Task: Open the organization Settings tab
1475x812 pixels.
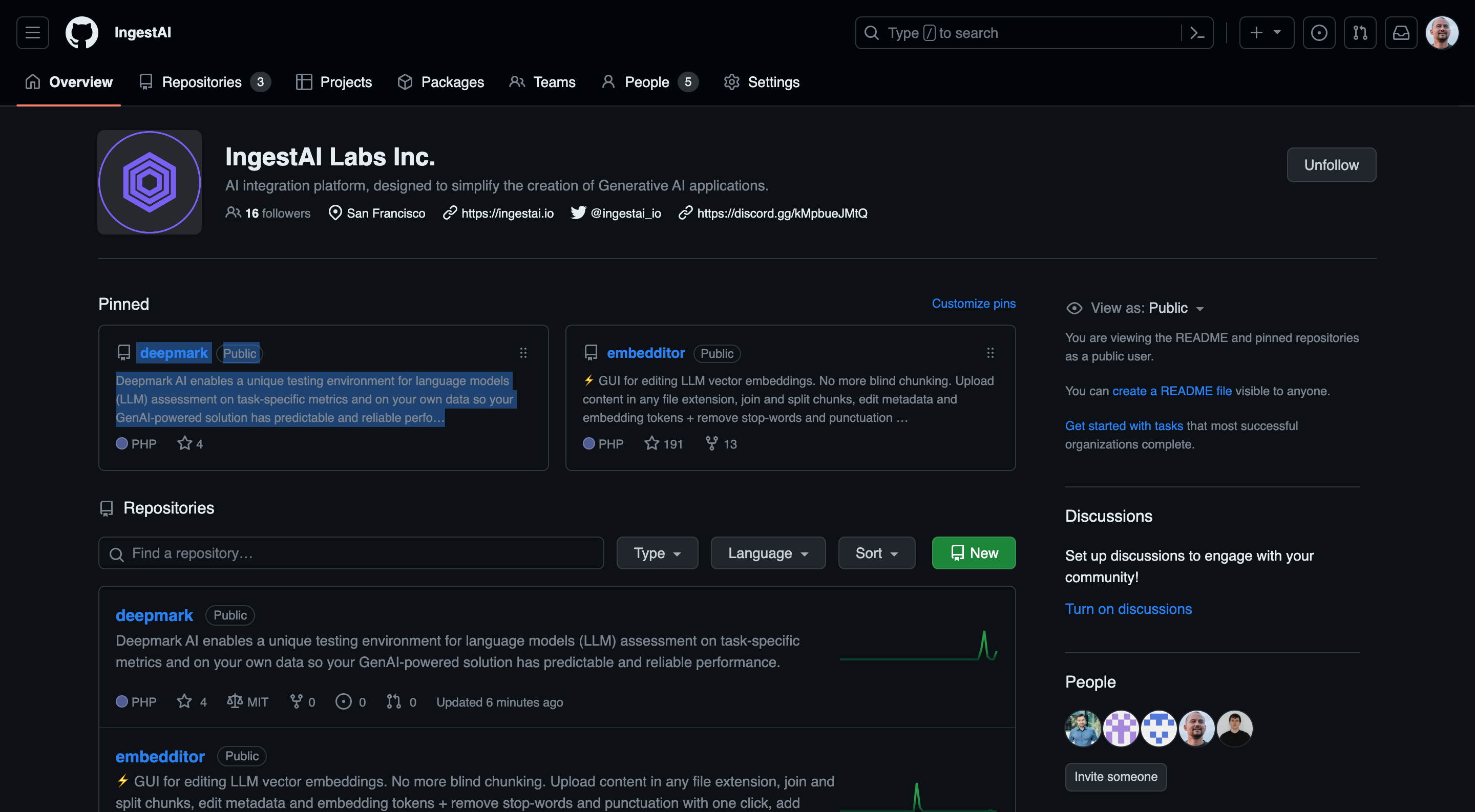Action: tap(762, 82)
